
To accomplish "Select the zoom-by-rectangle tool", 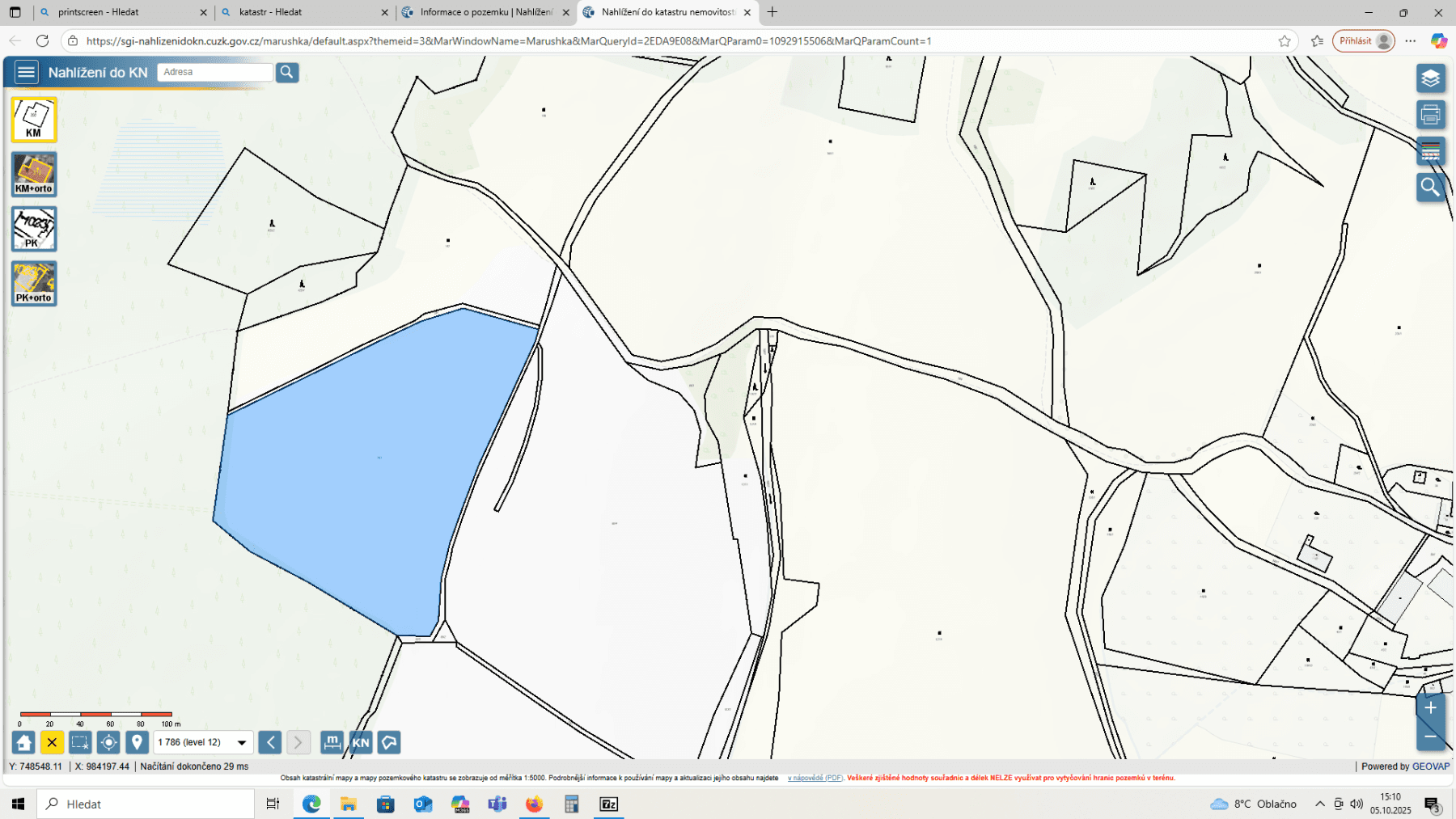I will point(80,741).
